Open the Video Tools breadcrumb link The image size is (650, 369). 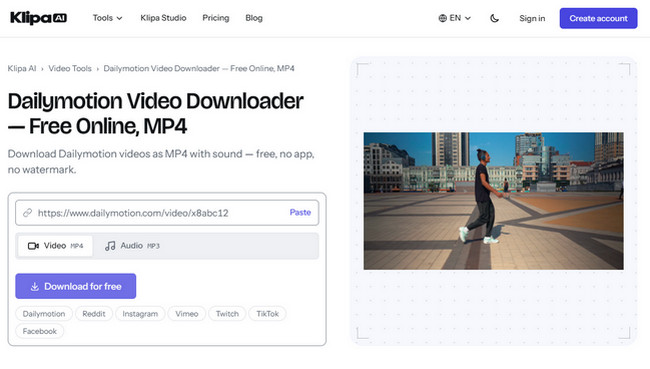[x=70, y=68]
